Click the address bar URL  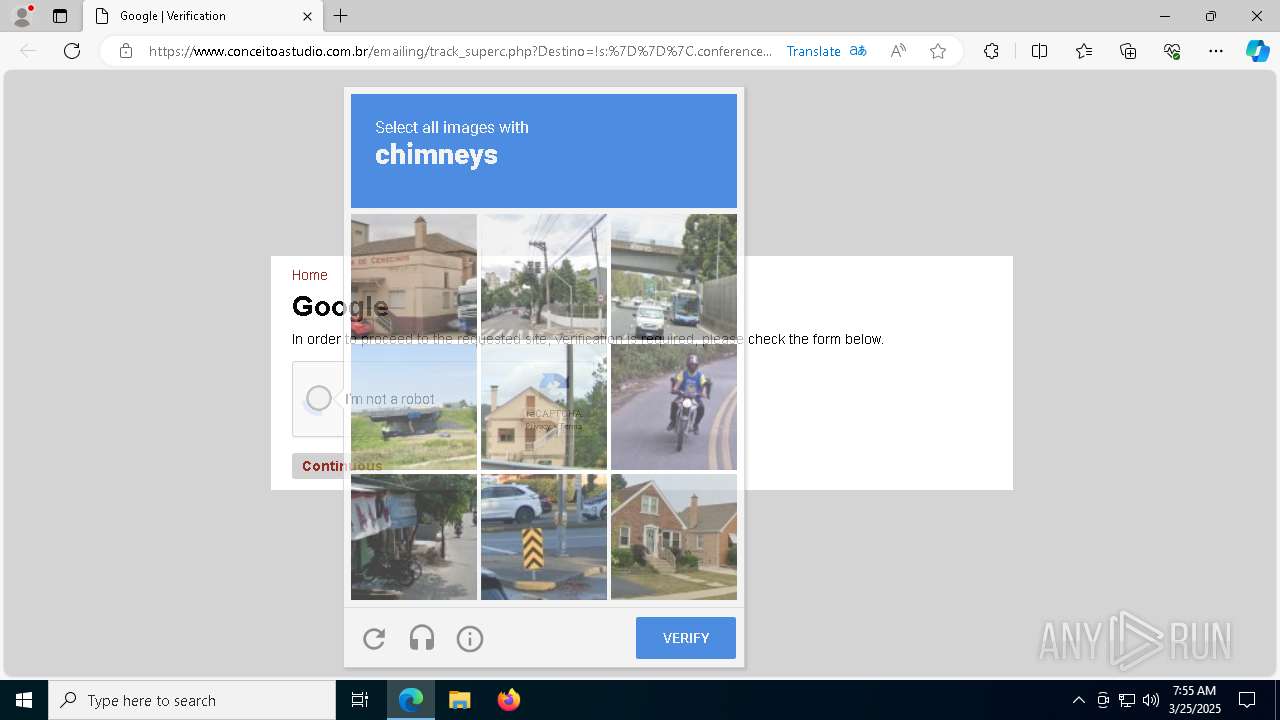[460, 51]
